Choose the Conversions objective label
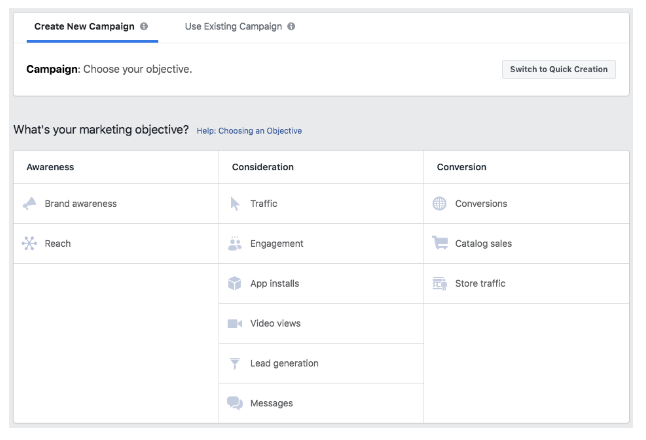646x440 pixels. coord(481,204)
